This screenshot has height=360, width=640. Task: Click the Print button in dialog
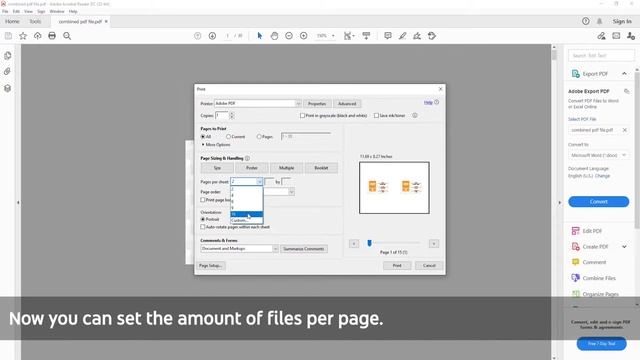pyautogui.click(x=397, y=266)
